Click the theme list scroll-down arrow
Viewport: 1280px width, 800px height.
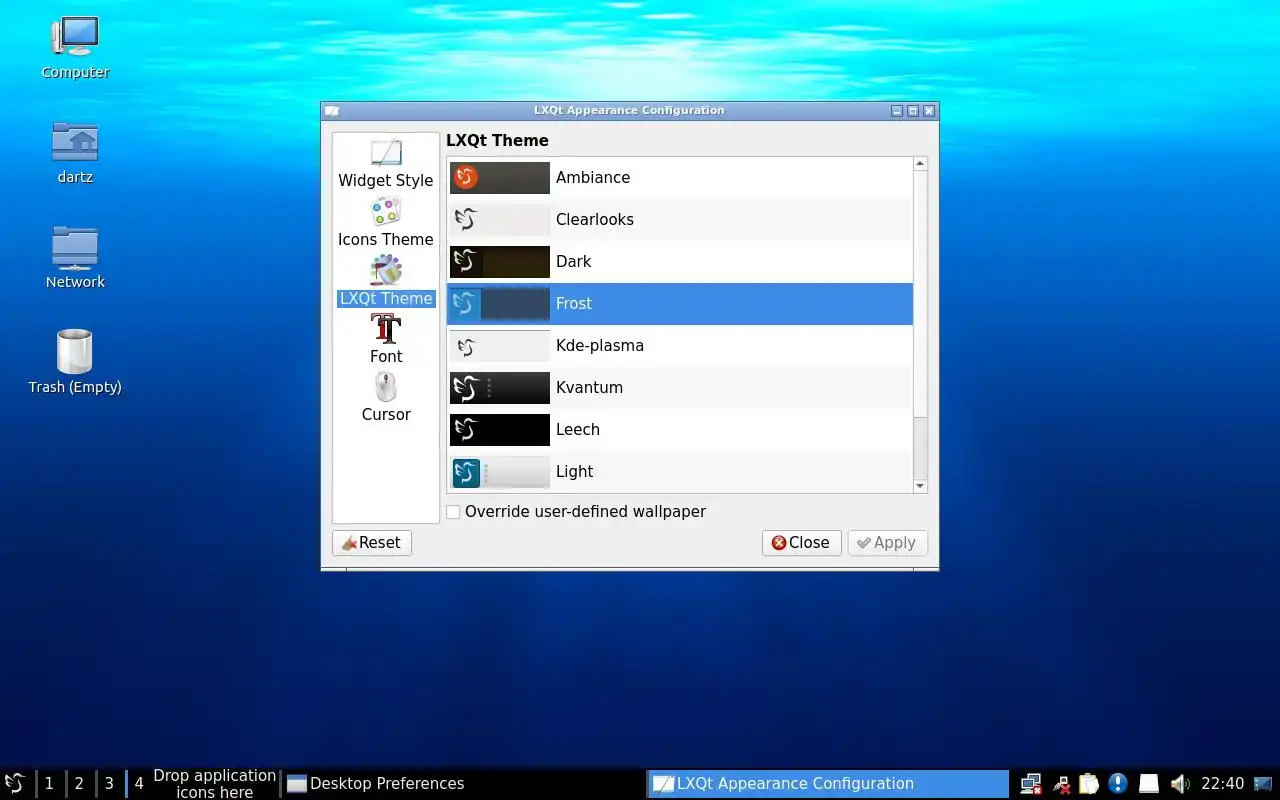[921, 486]
